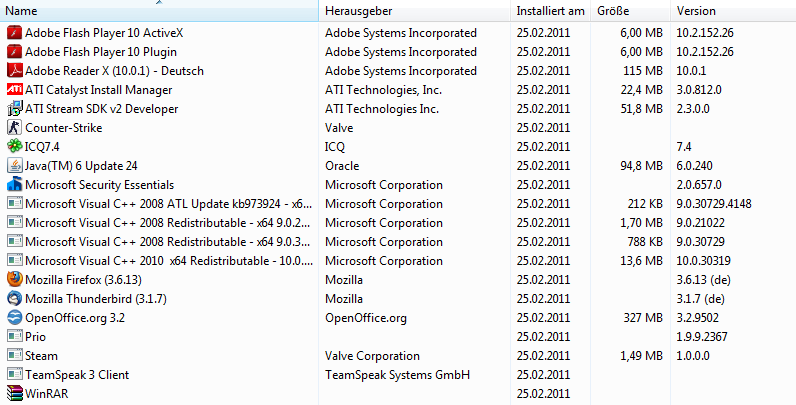Click version 3.0.812.0 cell
Image resolution: width=796 pixels, height=405 pixels.
pos(699,90)
